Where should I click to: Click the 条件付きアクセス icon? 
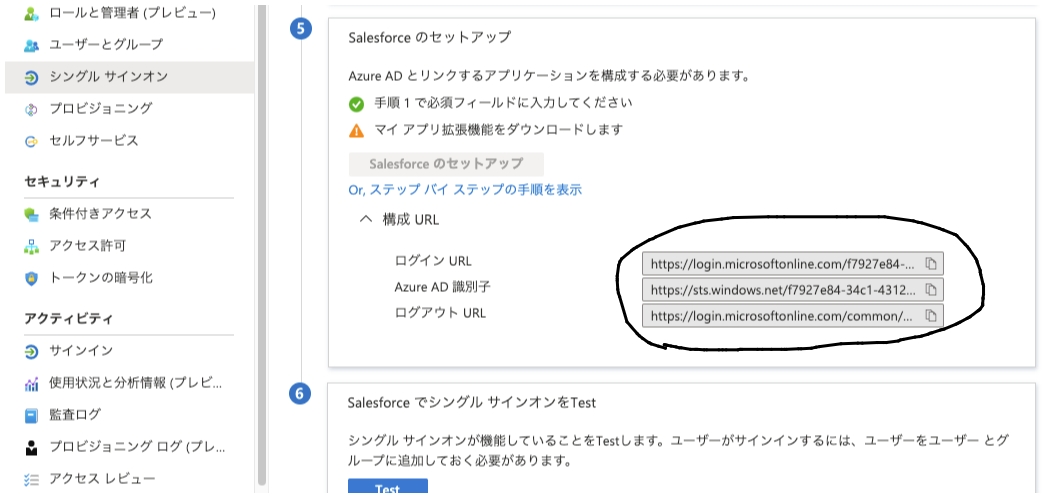click(x=31, y=214)
